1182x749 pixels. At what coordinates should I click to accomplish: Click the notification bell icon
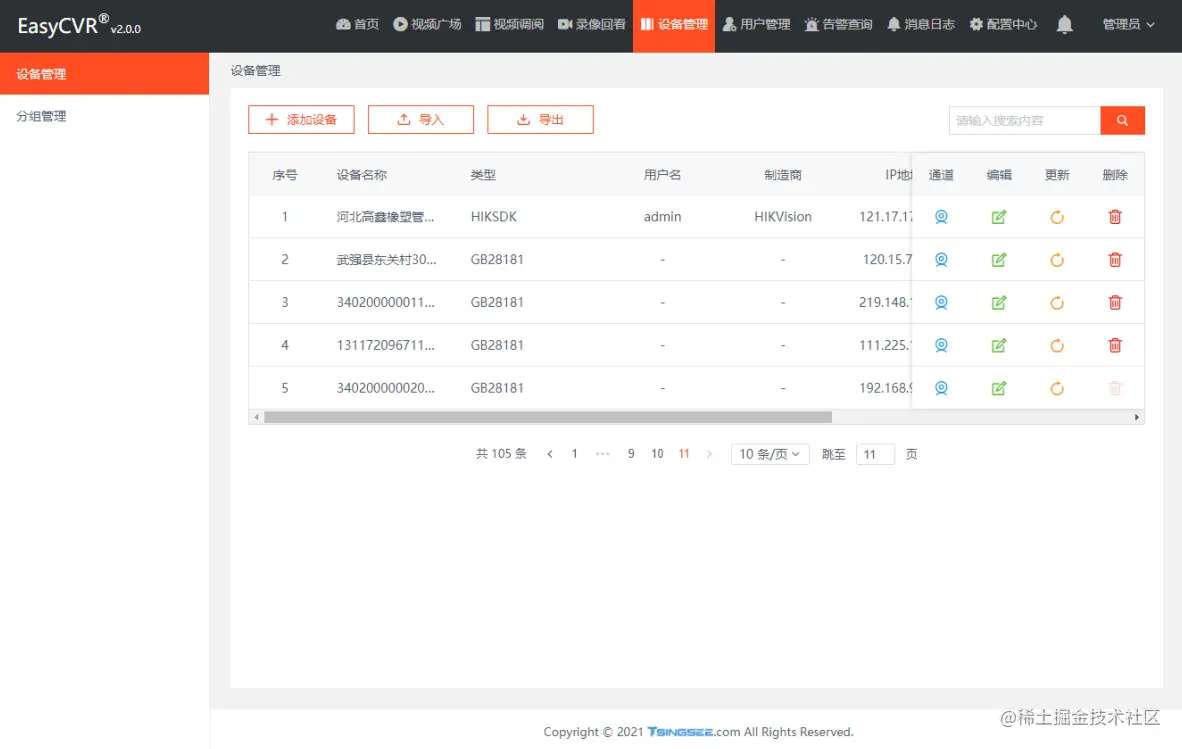pyautogui.click(x=1064, y=25)
